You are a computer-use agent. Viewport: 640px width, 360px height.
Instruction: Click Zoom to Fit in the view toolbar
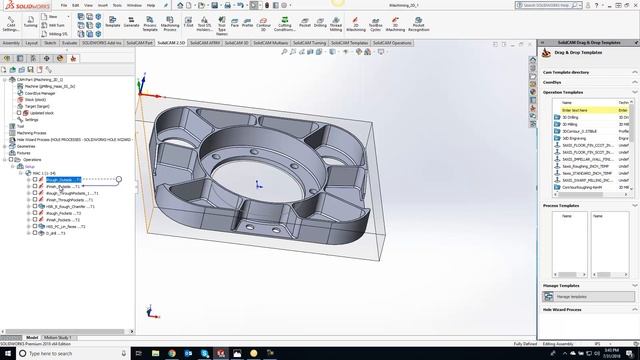[x=284, y=52]
